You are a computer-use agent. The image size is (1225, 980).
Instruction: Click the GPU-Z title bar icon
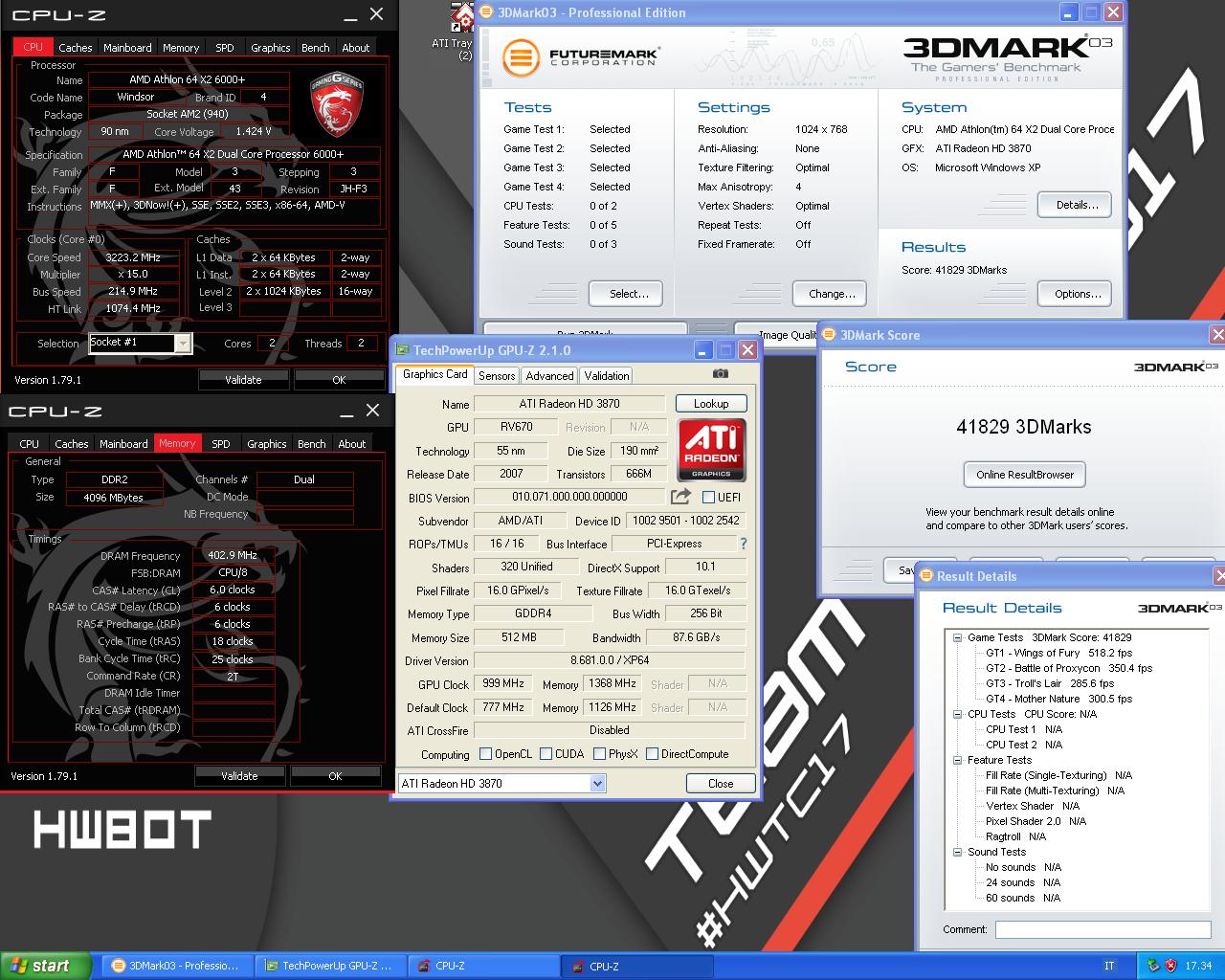coord(402,350)
